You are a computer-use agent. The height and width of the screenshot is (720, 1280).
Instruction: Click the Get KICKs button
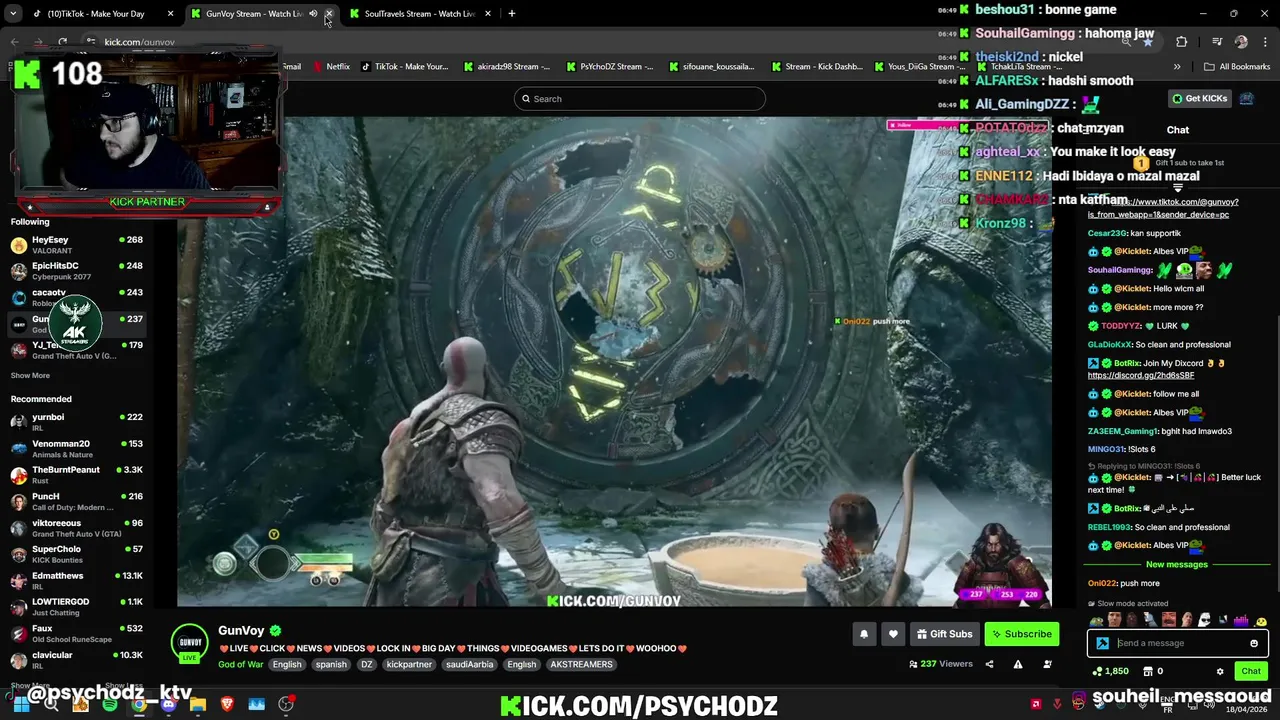click(x=1199, y=98)
